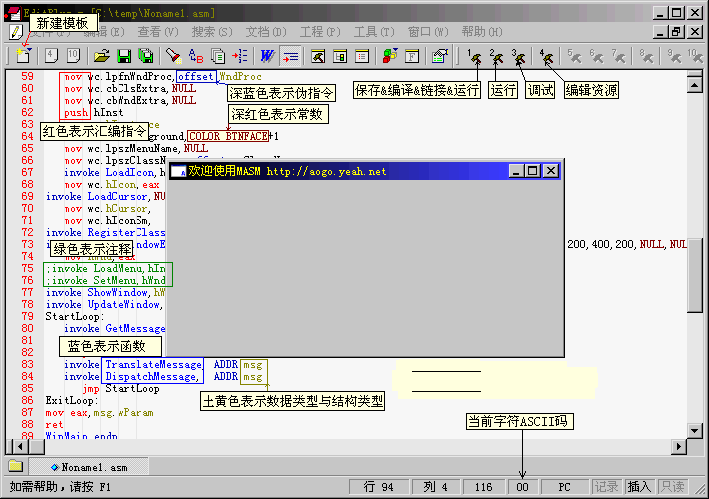
Task: Click the StartLoop: label on line 79
Action: (75, 316)
